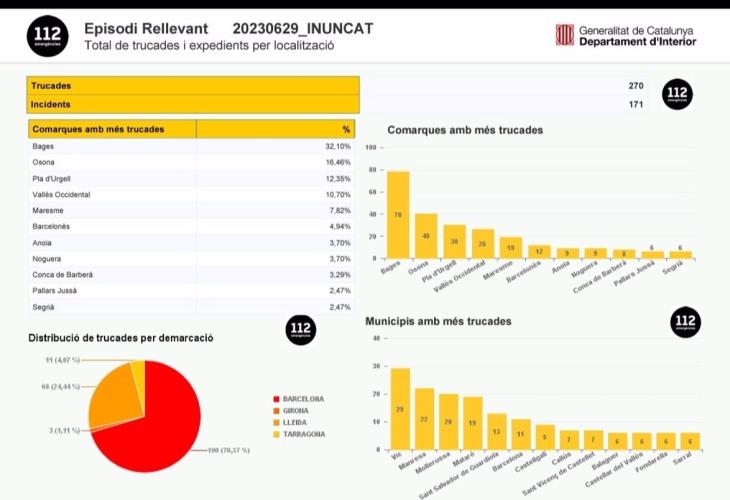The image size is (730, 500).
Task: Click the Bages bar in the comarques chart
Action: [x=398, y=214]
